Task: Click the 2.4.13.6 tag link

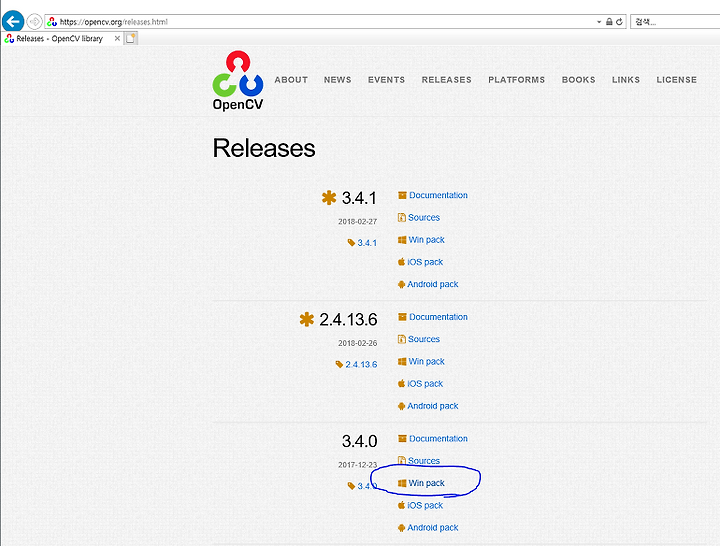Action: [361, 365]
